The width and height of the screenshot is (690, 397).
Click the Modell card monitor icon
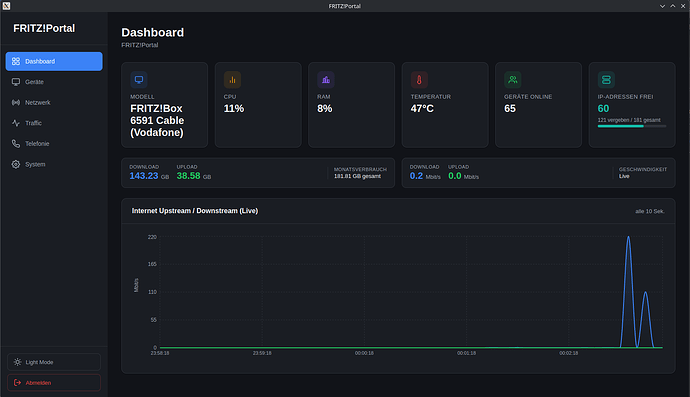tap(139, 80)
